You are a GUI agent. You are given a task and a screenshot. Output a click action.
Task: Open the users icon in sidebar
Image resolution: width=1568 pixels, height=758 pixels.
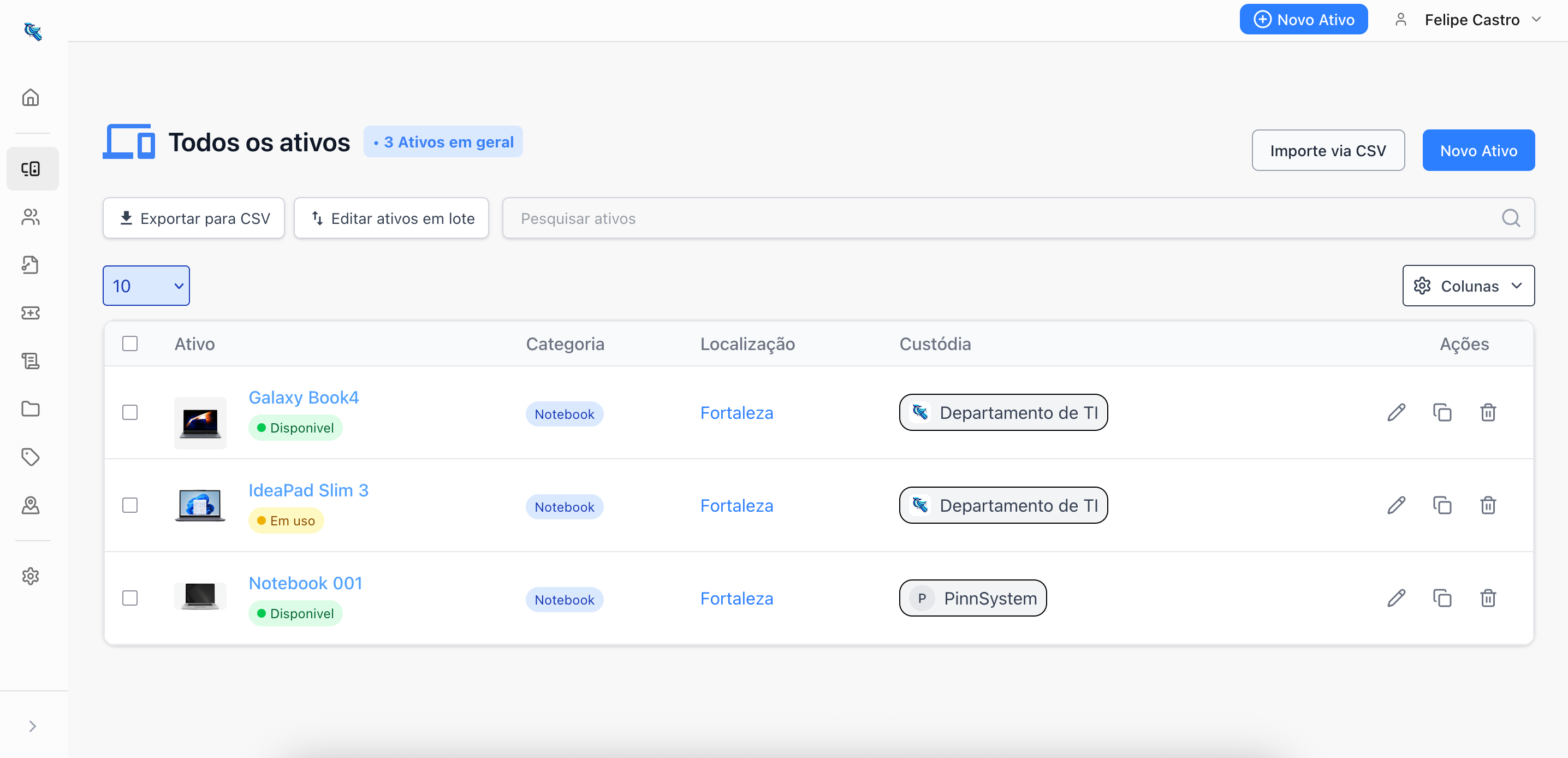(x=31, y=217)
